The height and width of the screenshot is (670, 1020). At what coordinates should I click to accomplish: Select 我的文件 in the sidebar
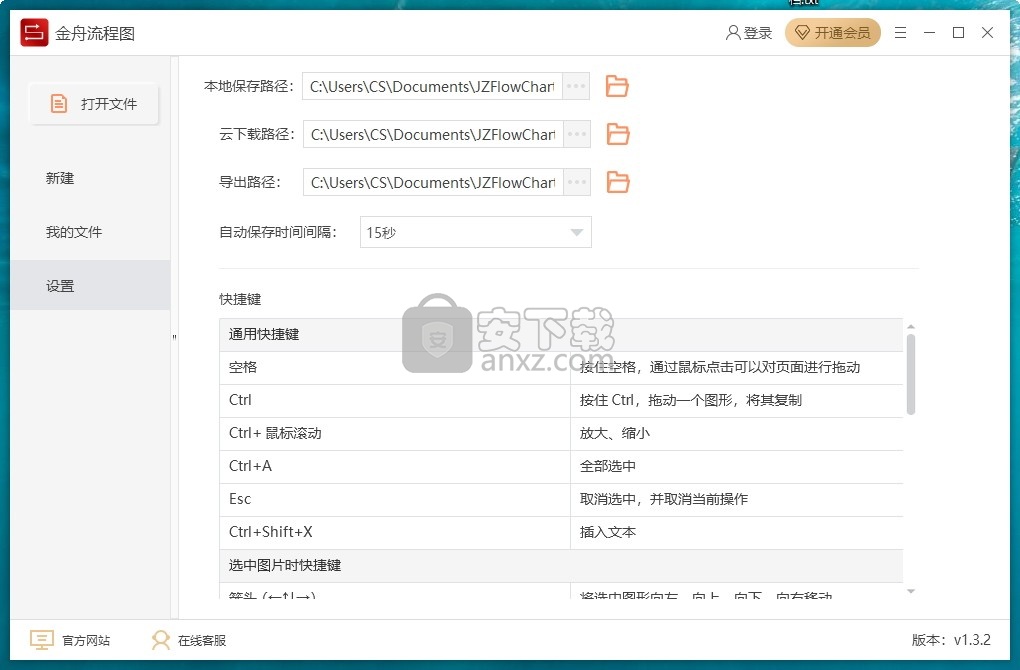click(90, 232)
